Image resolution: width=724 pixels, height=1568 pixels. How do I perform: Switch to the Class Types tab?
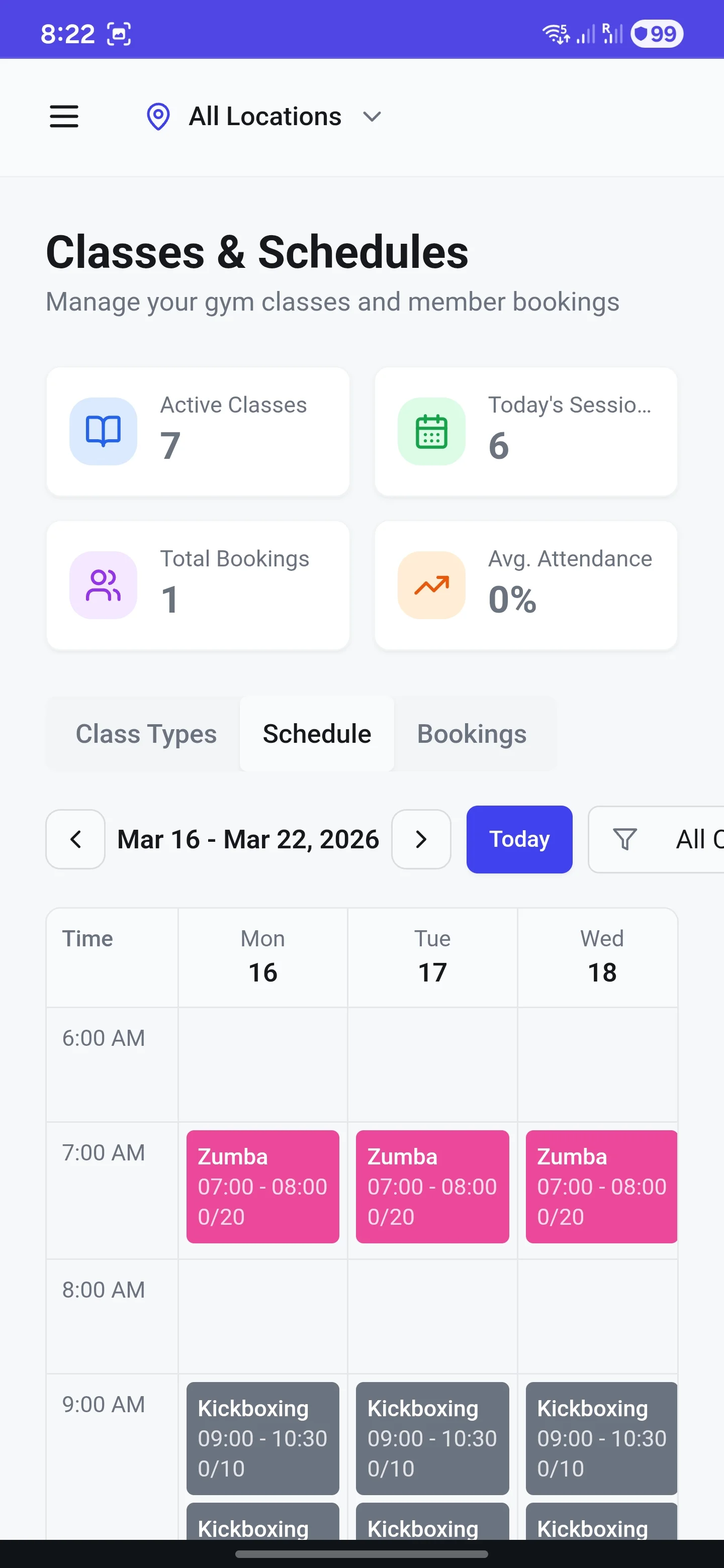[x=145, y=734]
